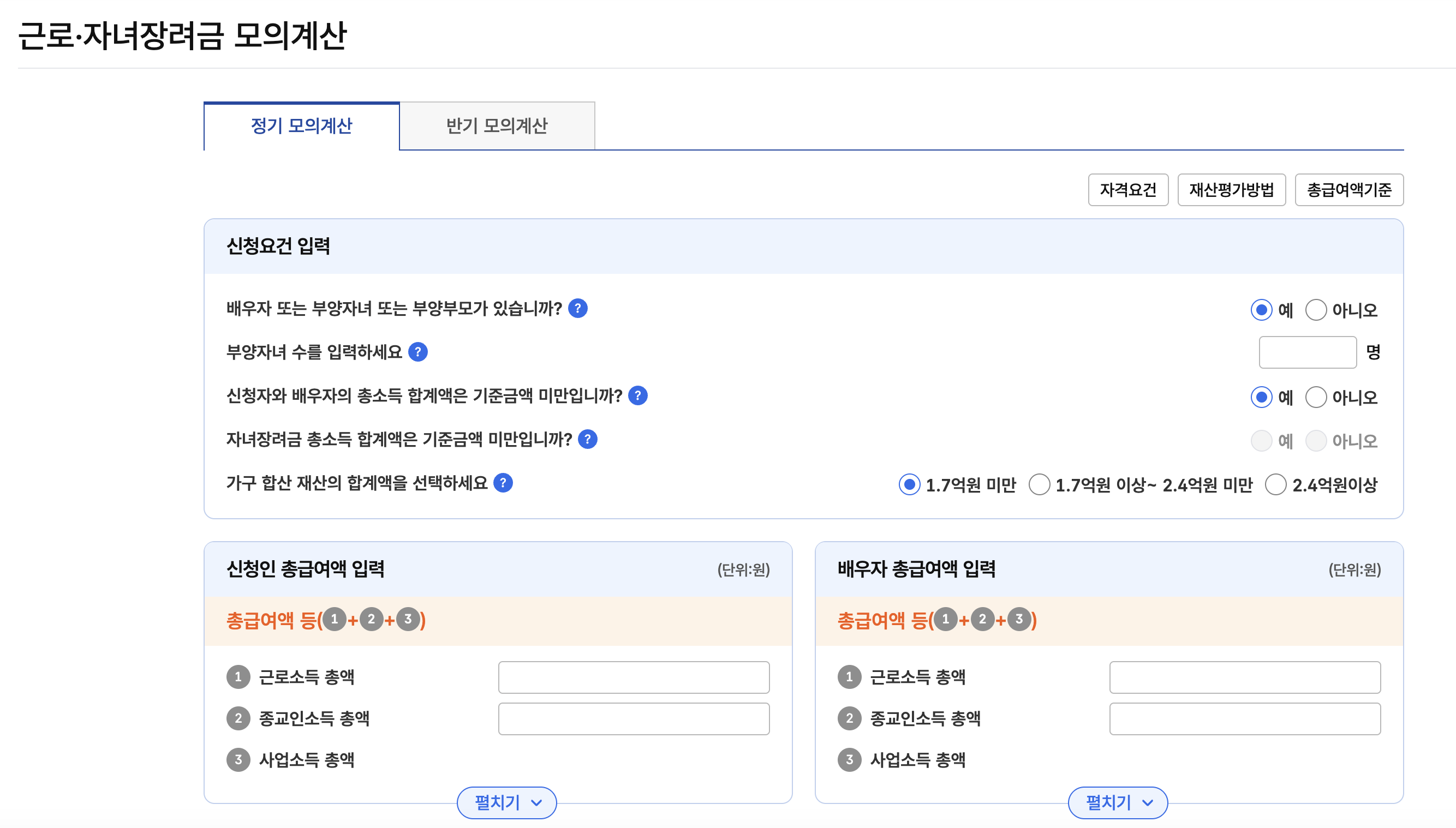The height and width of the screenshot is (828, 1456).
Task: Select the 정기 모의계산 tab
Action: (x=301, y=126)
